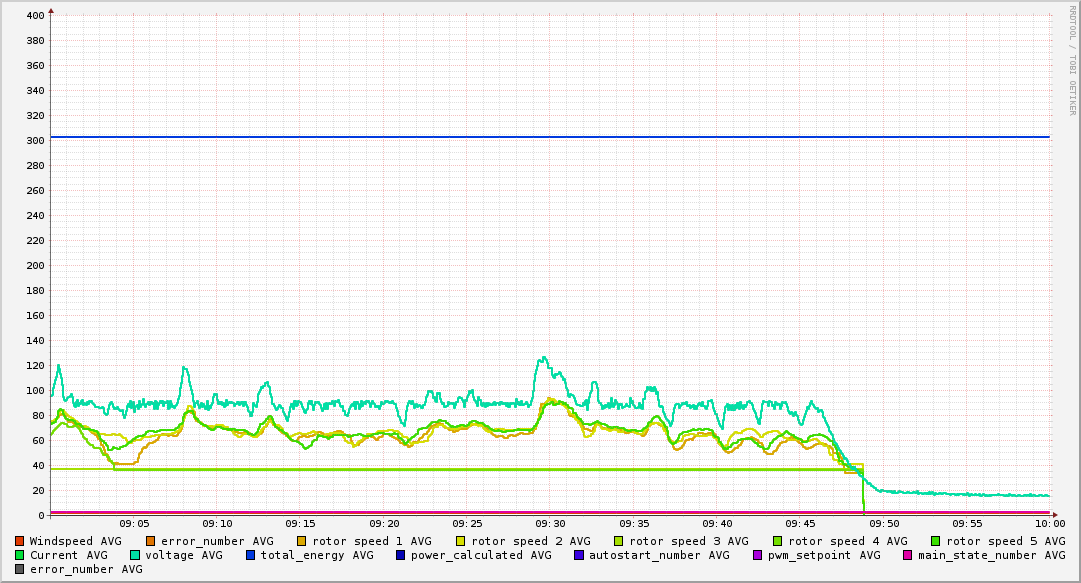Click the red Windspeed AVG legend swatch

click(19, 542)
